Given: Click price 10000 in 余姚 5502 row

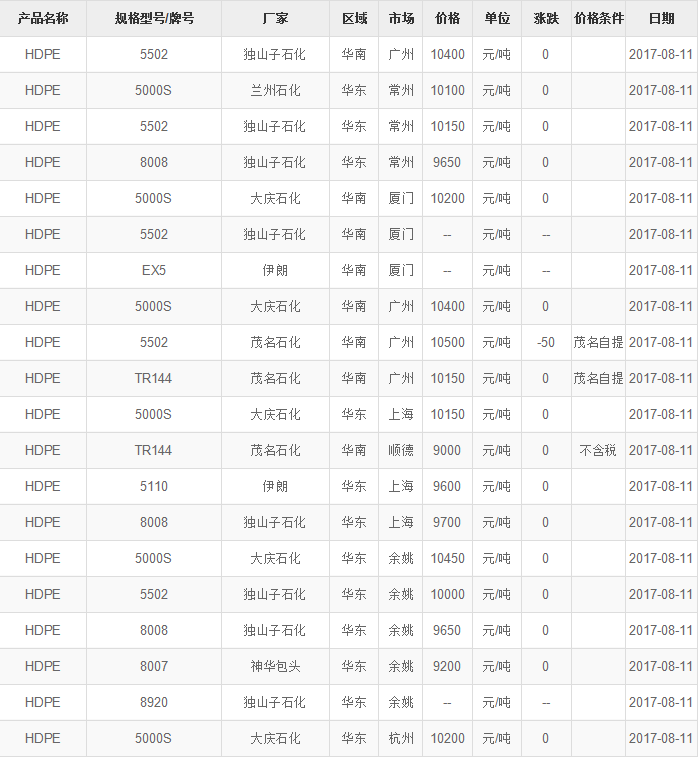Looking at the screenshot, I should [x=447, y=594].
